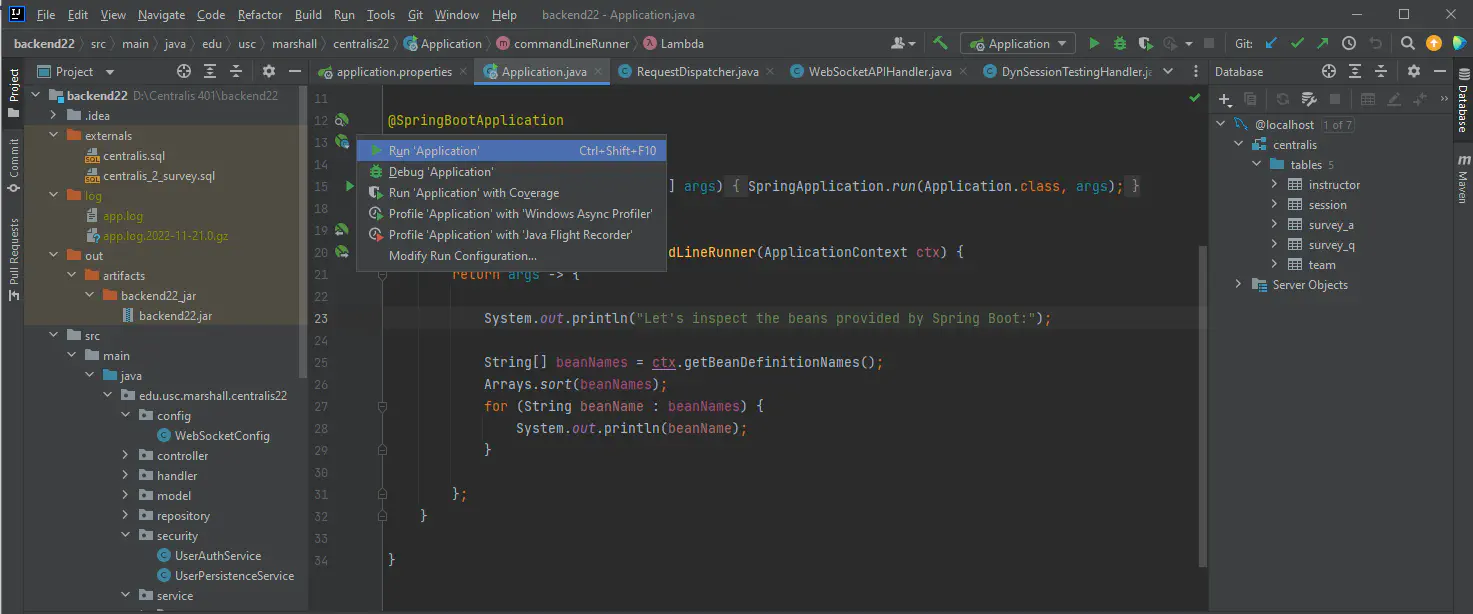
Task: Select the survey_q table
Action: 1332,245
